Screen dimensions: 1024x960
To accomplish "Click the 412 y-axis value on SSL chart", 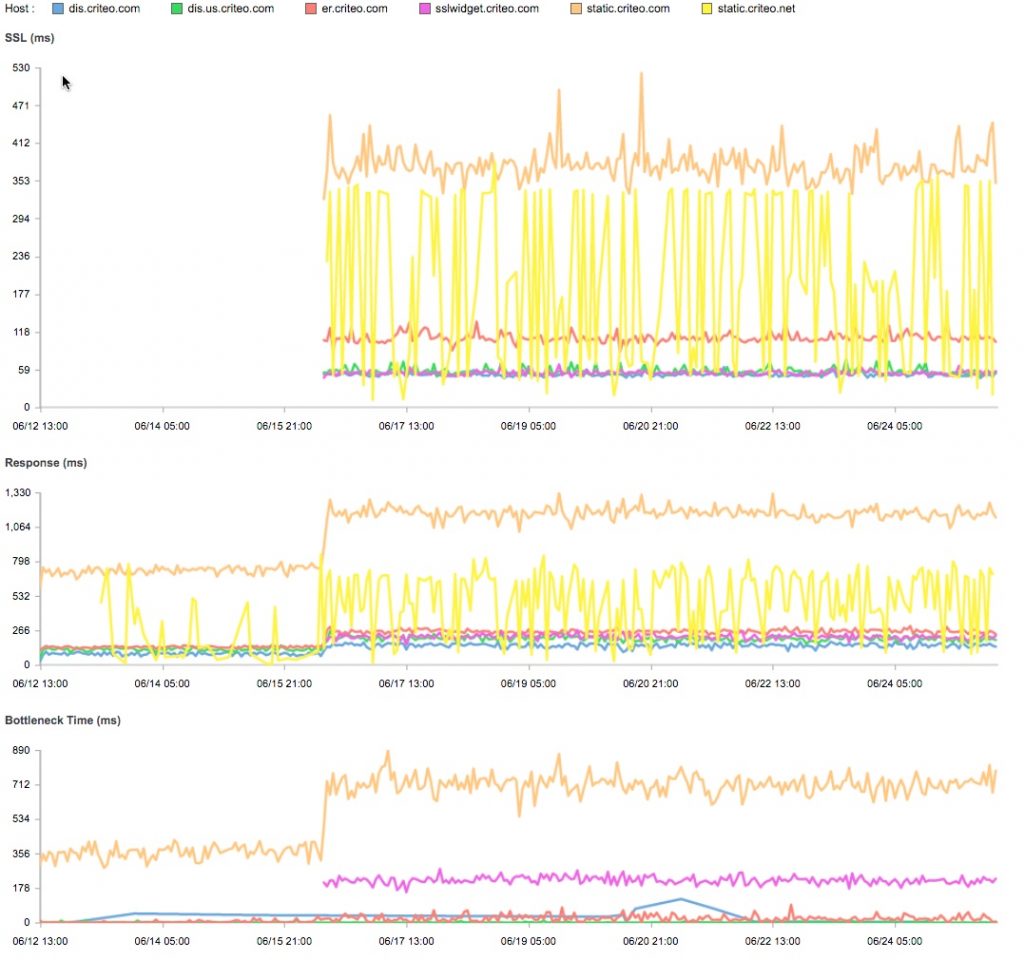I will pos(21,143).
